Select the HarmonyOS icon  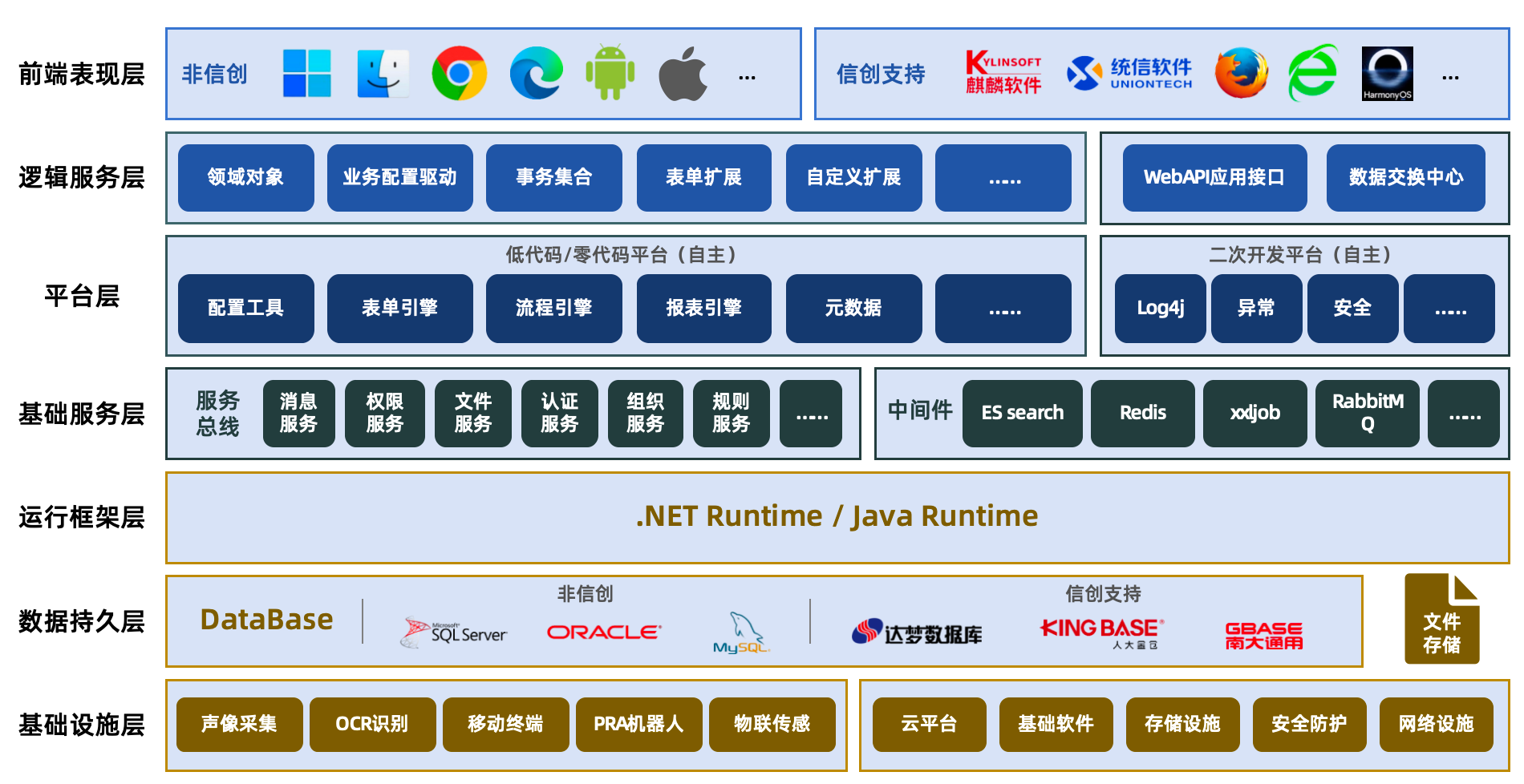point(1387,74)
